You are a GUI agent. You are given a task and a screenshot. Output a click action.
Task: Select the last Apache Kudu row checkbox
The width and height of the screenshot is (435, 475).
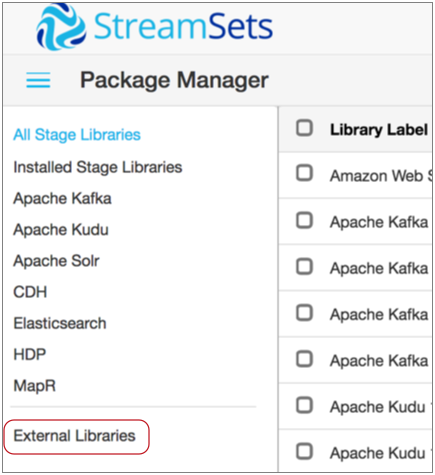[304, 451]
